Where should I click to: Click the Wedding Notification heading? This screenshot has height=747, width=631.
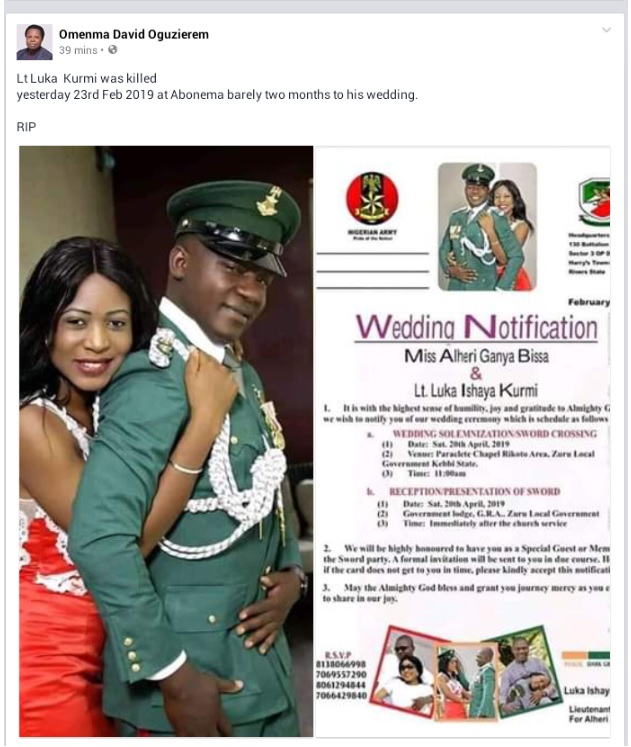click(477, 327)
